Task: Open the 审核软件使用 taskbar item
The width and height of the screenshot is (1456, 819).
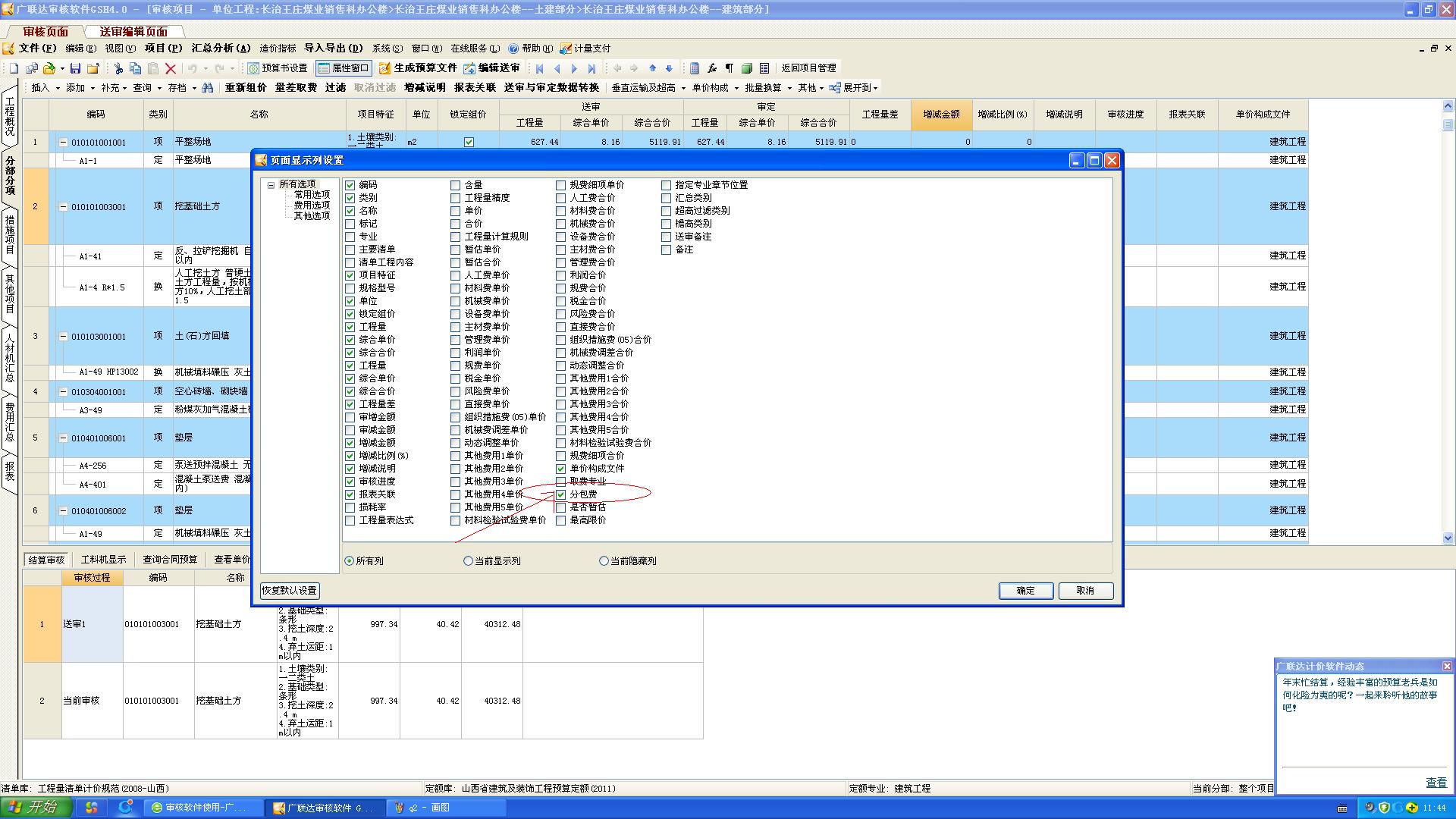Action: click(205, 808)
